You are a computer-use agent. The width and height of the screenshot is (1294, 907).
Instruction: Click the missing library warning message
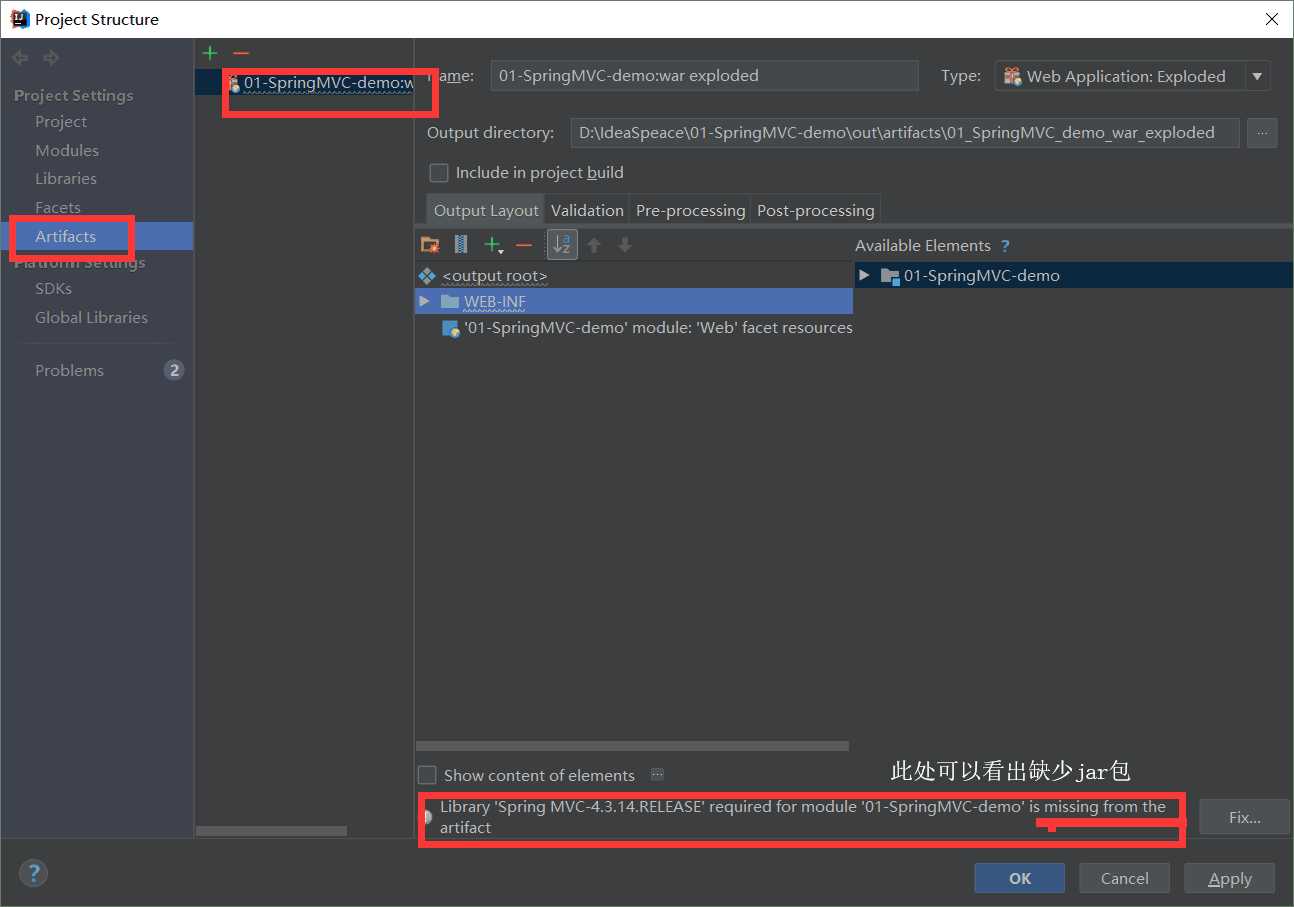[803, 817]
